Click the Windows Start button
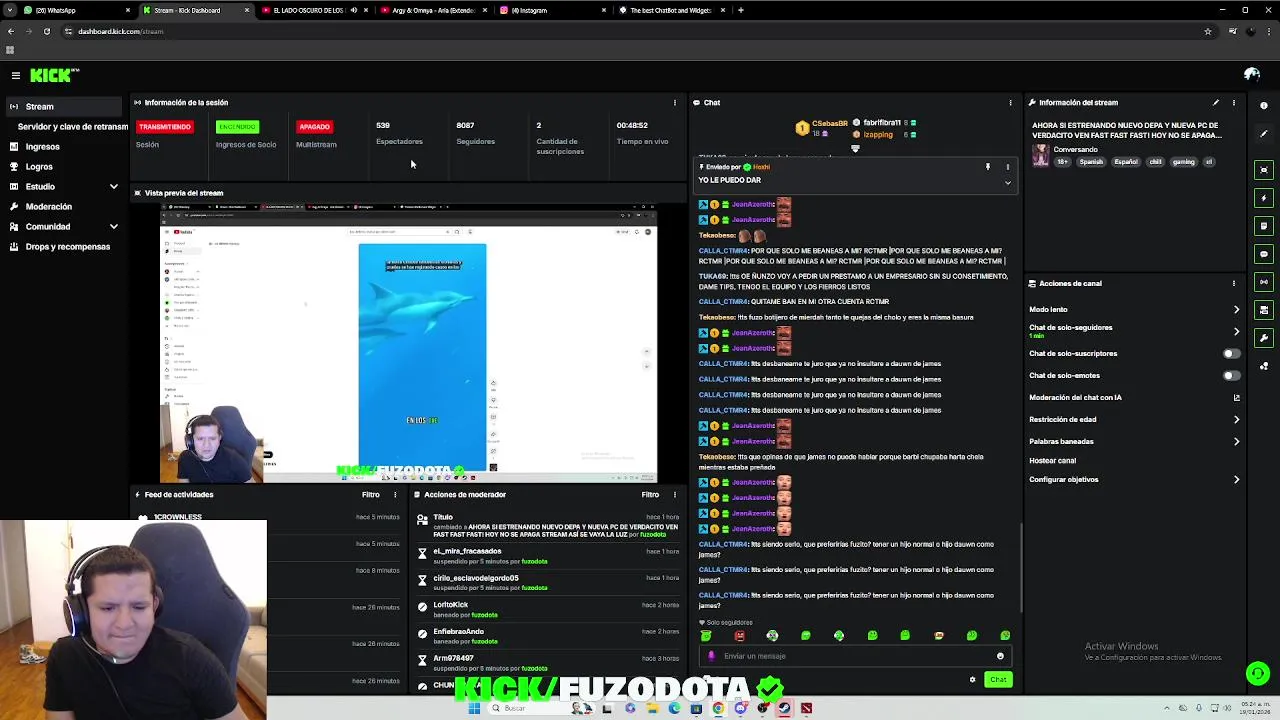Viewport: 1280px width, 720px height. (474, 708)
